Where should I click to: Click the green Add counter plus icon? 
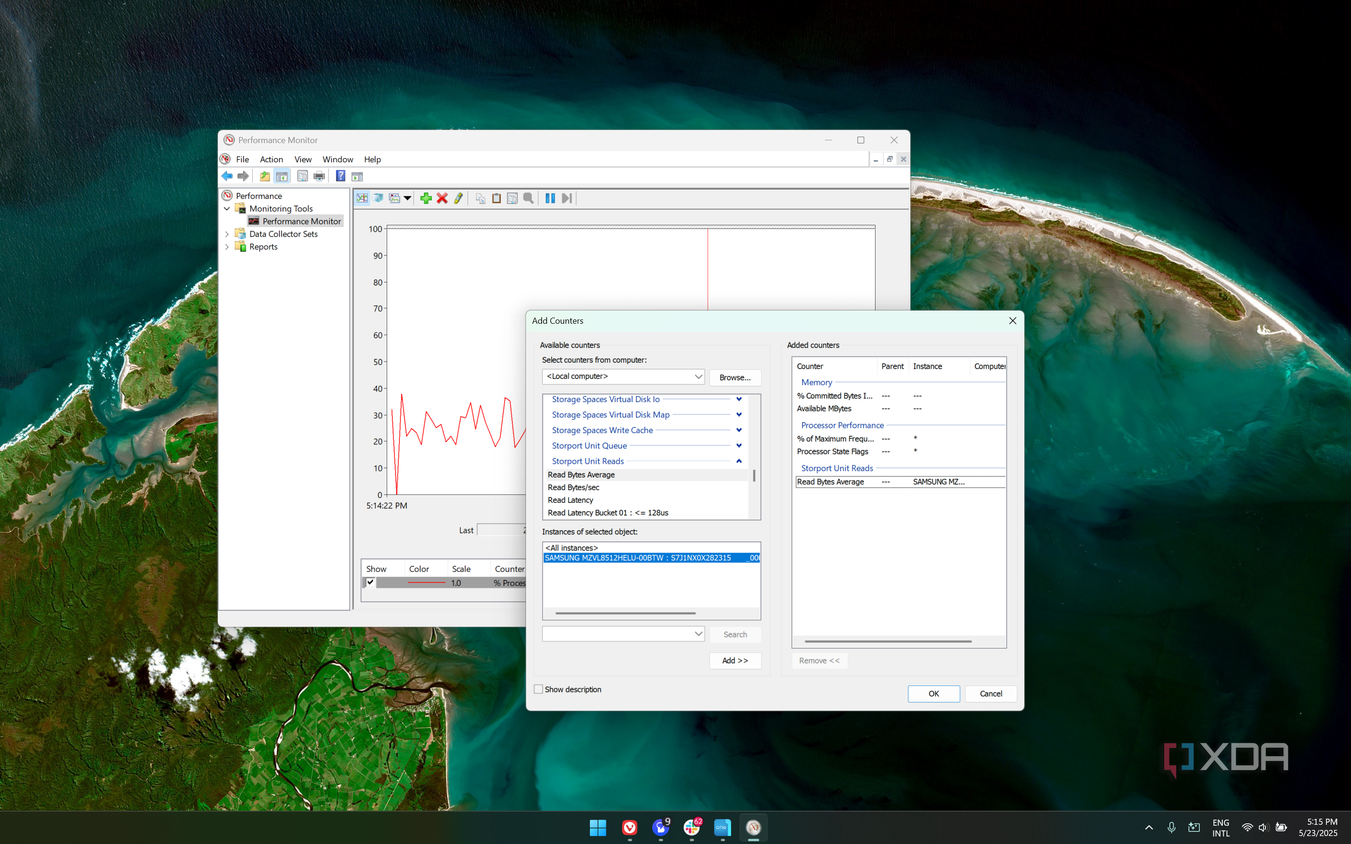click(x=426, y=198)
